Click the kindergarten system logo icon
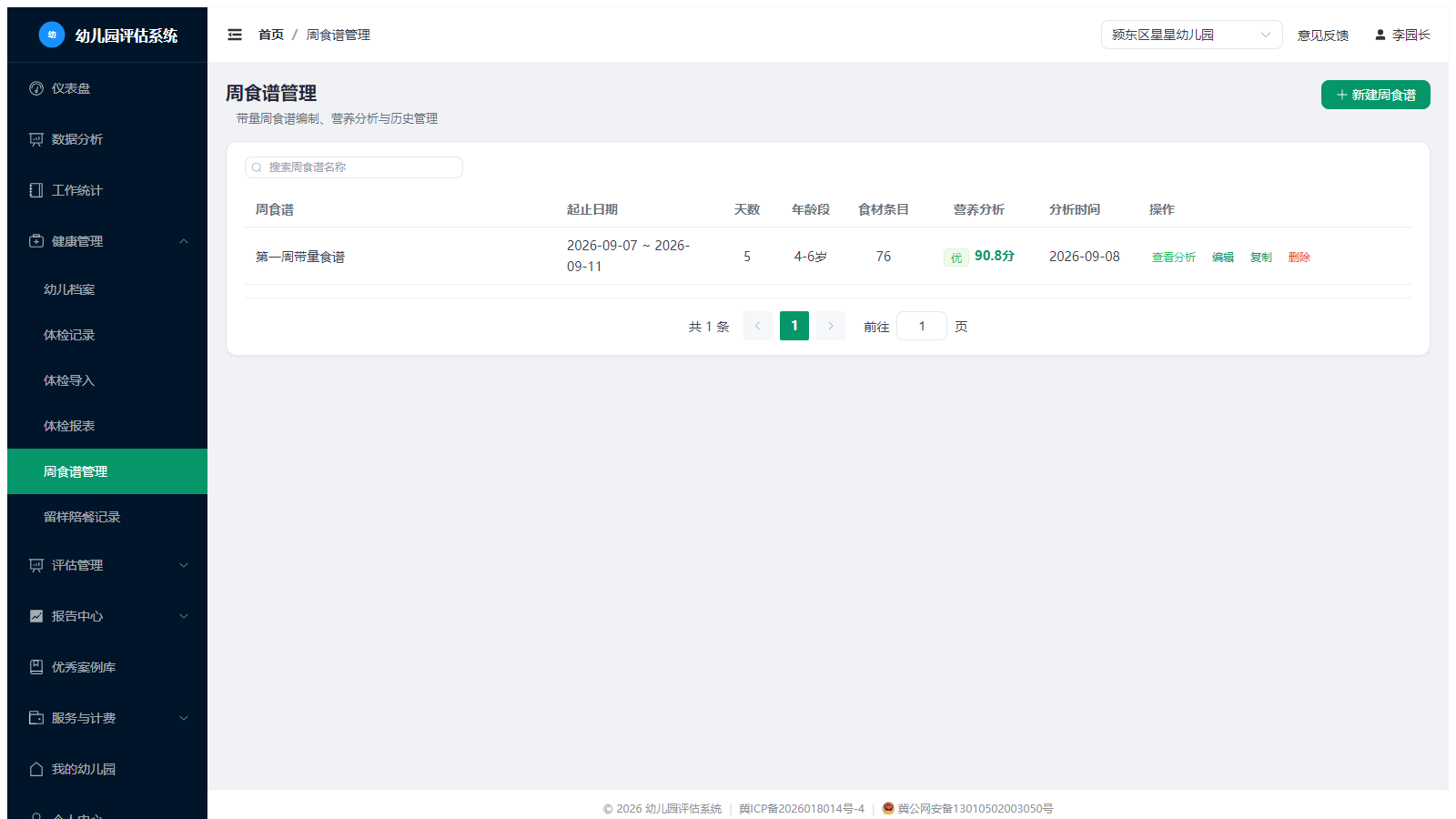 pos(52,35)
